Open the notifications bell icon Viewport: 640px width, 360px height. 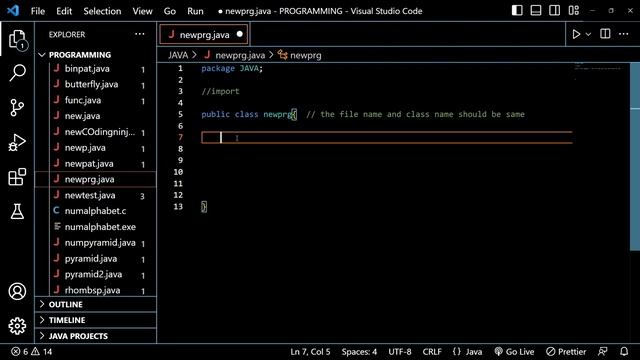point(624,352)
